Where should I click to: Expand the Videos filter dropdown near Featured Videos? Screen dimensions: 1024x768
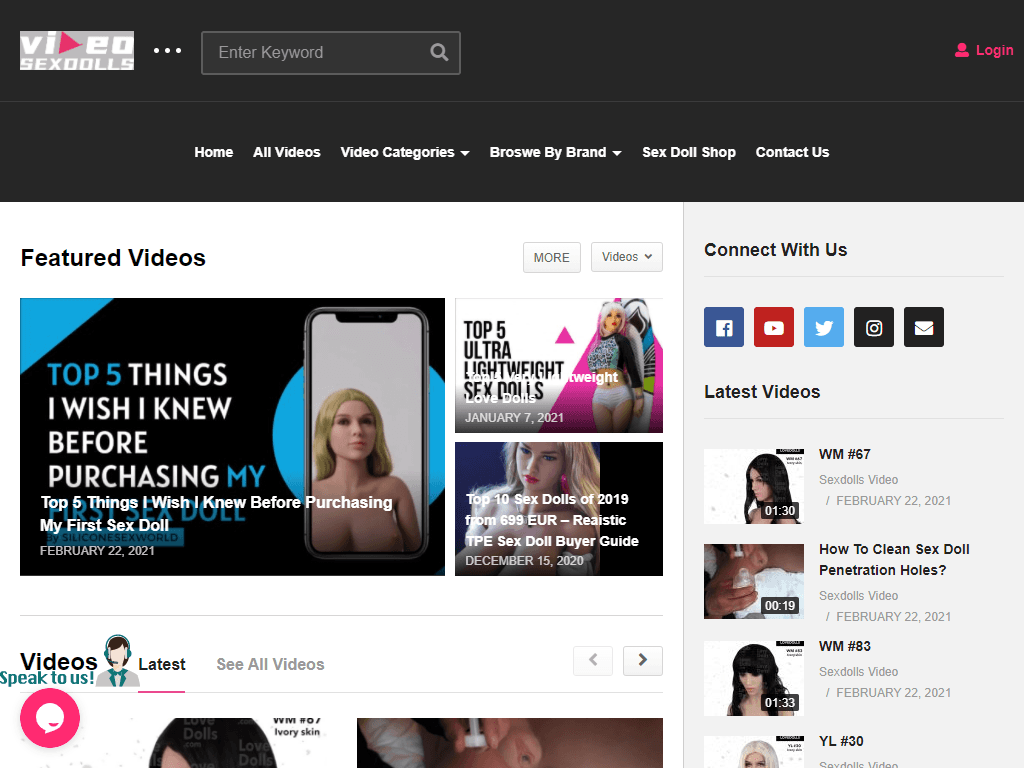click(626, 257)
